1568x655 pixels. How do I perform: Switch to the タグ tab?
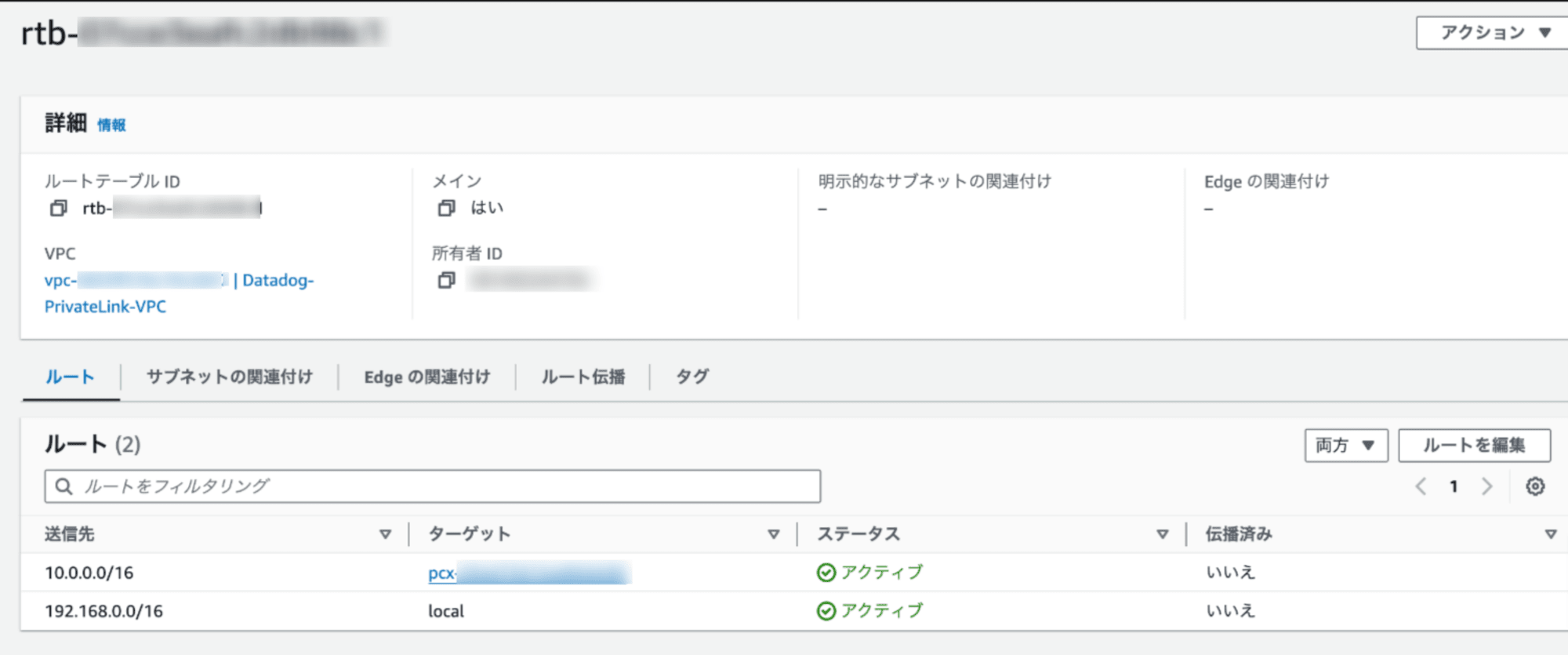(692, 377)
